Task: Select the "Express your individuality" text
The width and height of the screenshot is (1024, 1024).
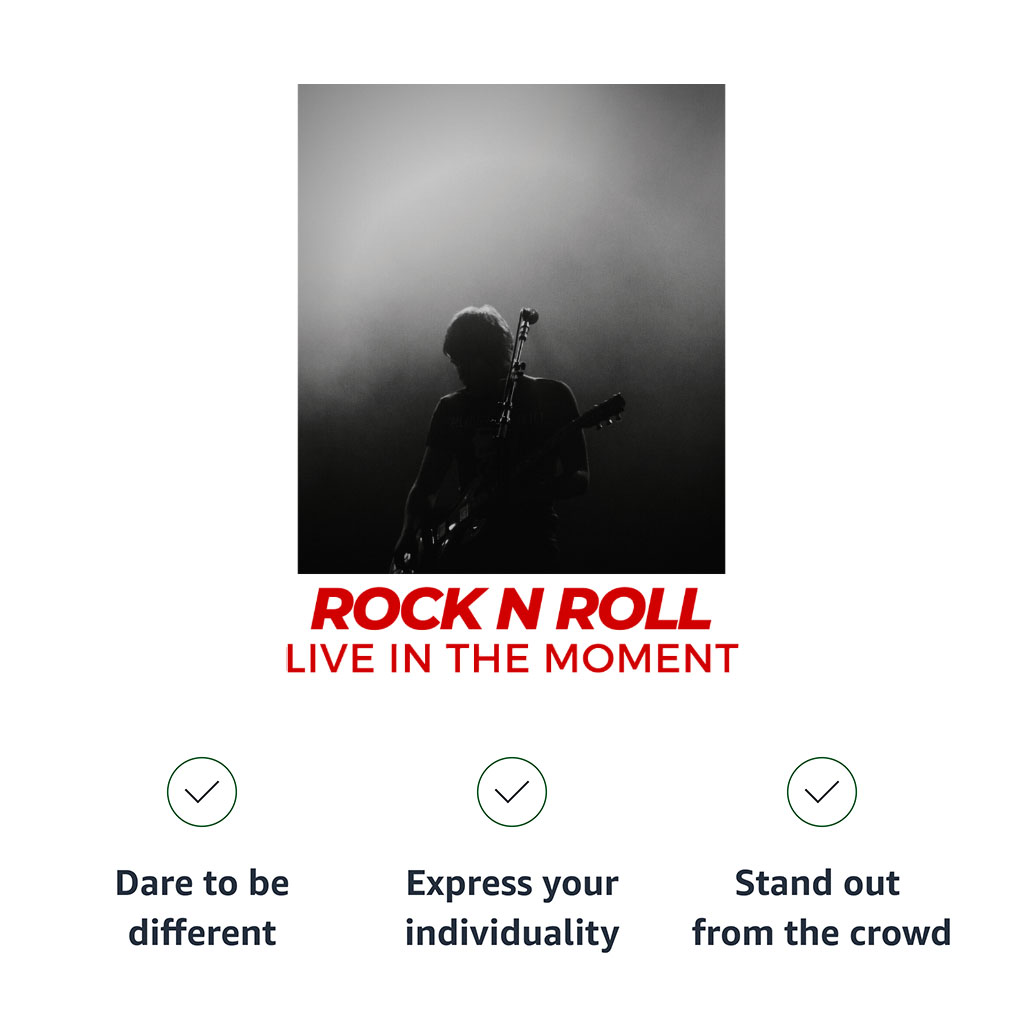Action: coord(512,908)
